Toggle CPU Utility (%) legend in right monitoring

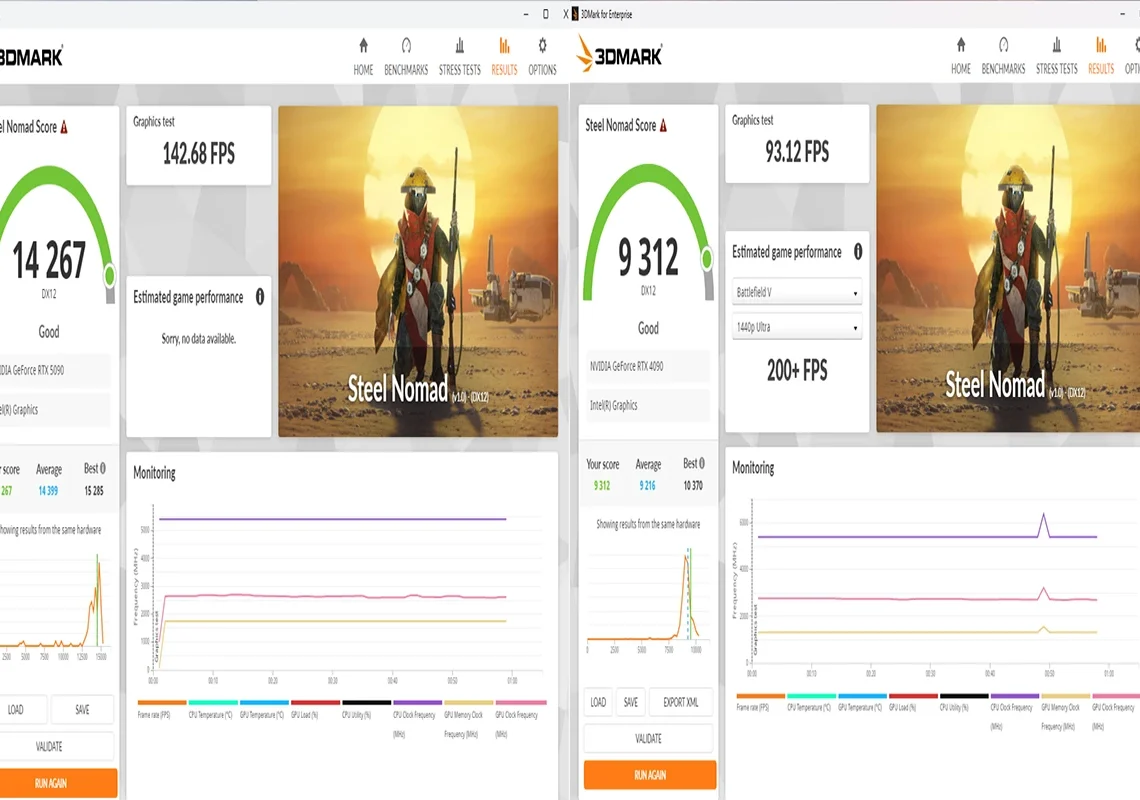(x=964, y=702)
